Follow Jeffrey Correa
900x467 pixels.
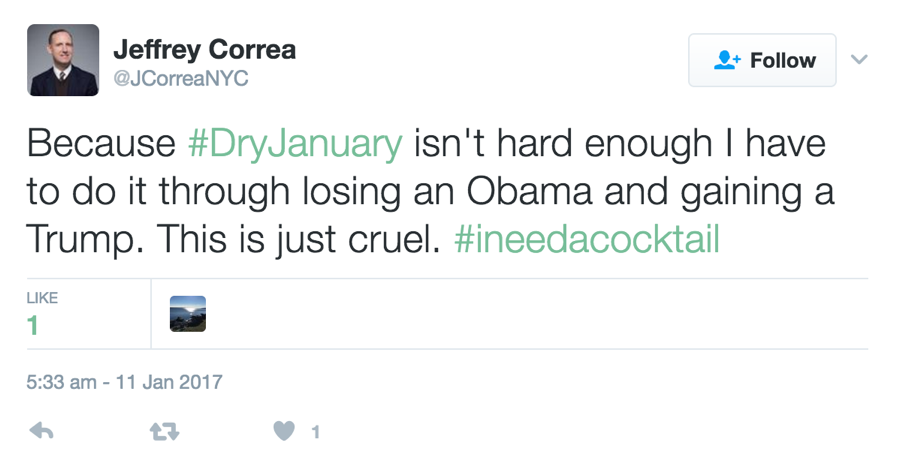click(x=762, y=60)
